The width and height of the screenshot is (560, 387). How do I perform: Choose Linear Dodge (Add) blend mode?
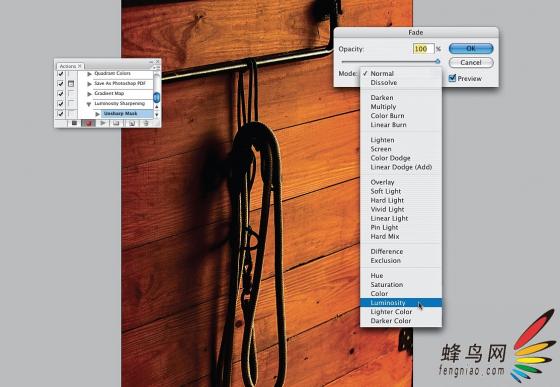coord(401,167)
